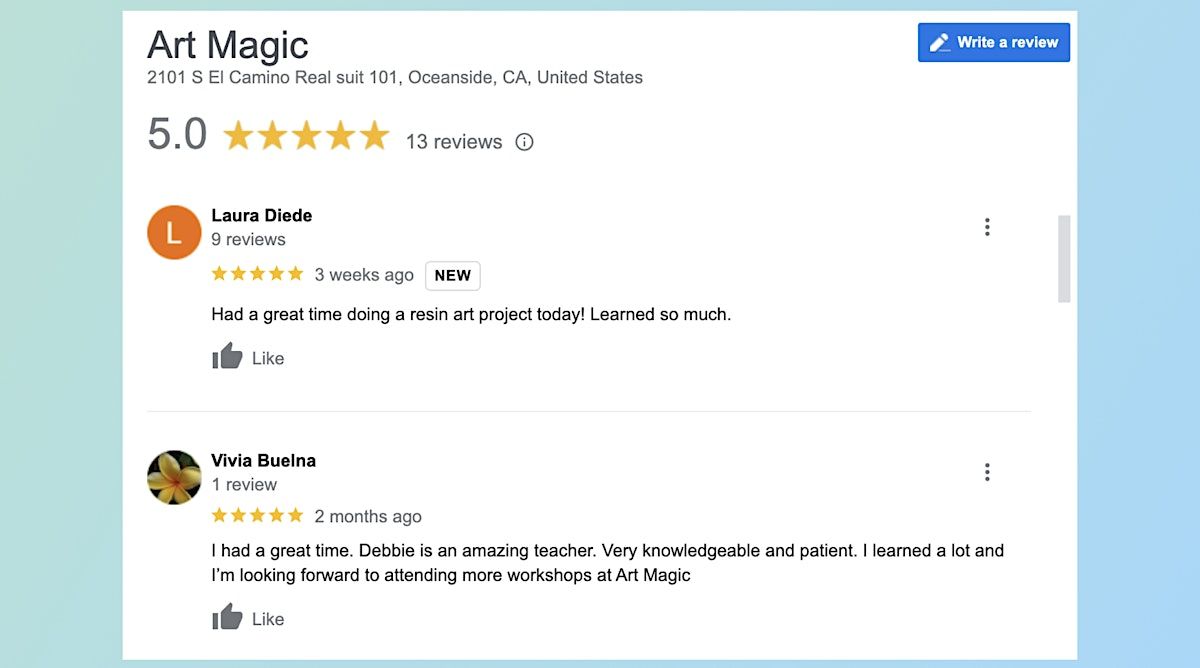Open the options menu for Vivia Buelna's review

tap(987, 472)
